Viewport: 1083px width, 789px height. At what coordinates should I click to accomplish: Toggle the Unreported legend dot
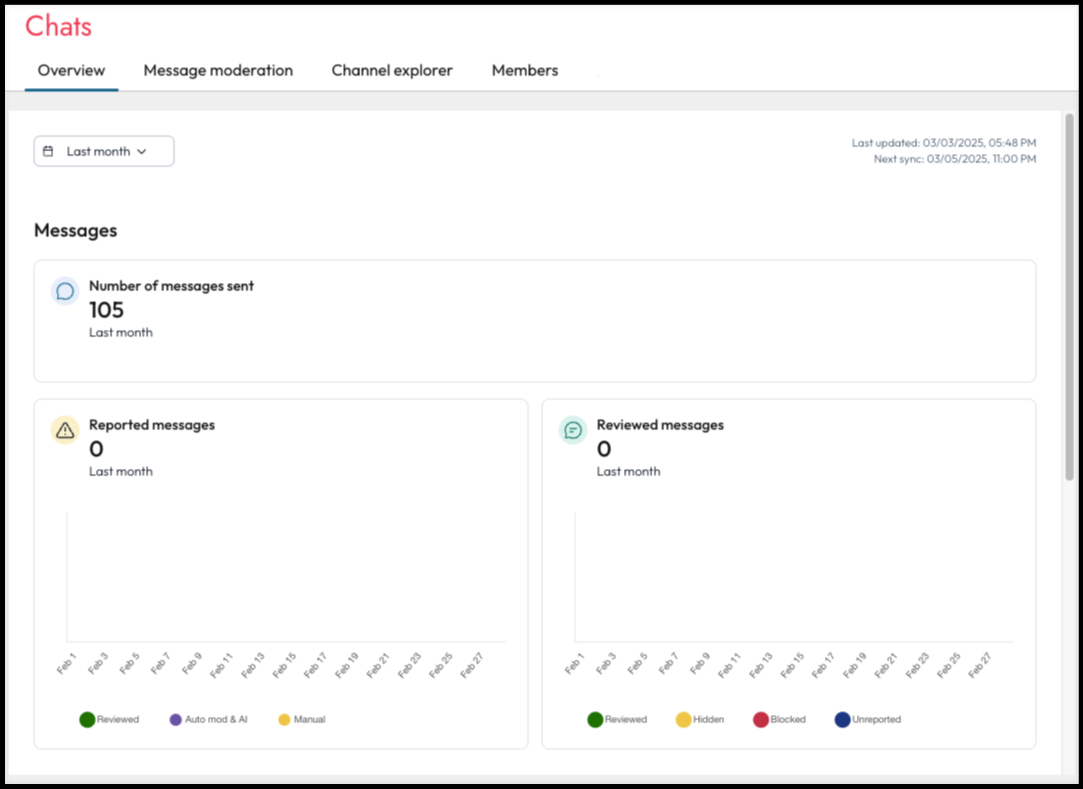click(842, 719)
